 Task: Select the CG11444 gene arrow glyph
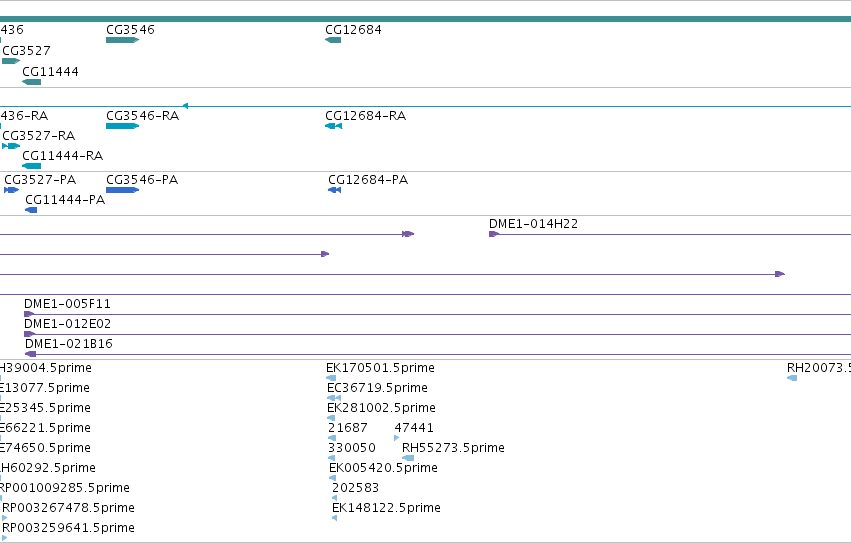tap(31, 82)
